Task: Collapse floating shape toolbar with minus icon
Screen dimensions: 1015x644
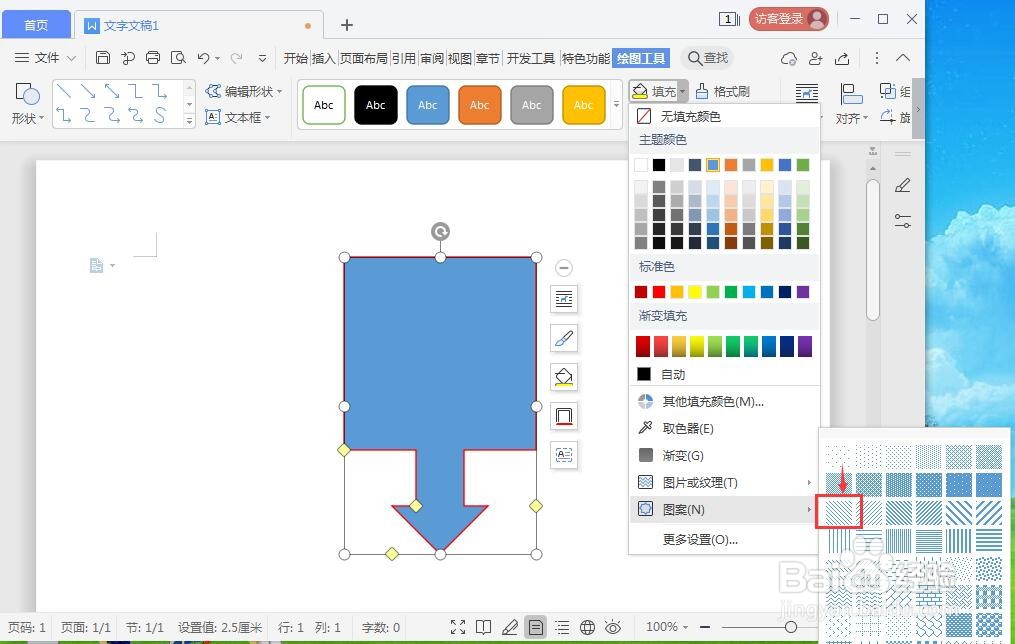Action: [564, 267]
